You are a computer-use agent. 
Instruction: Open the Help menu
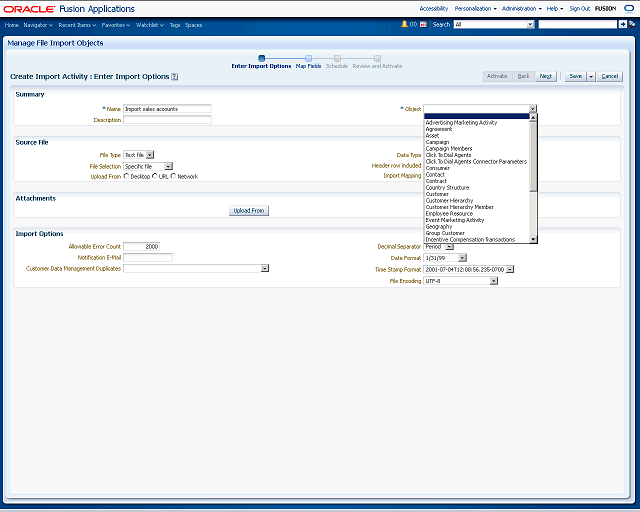[555, 9]
